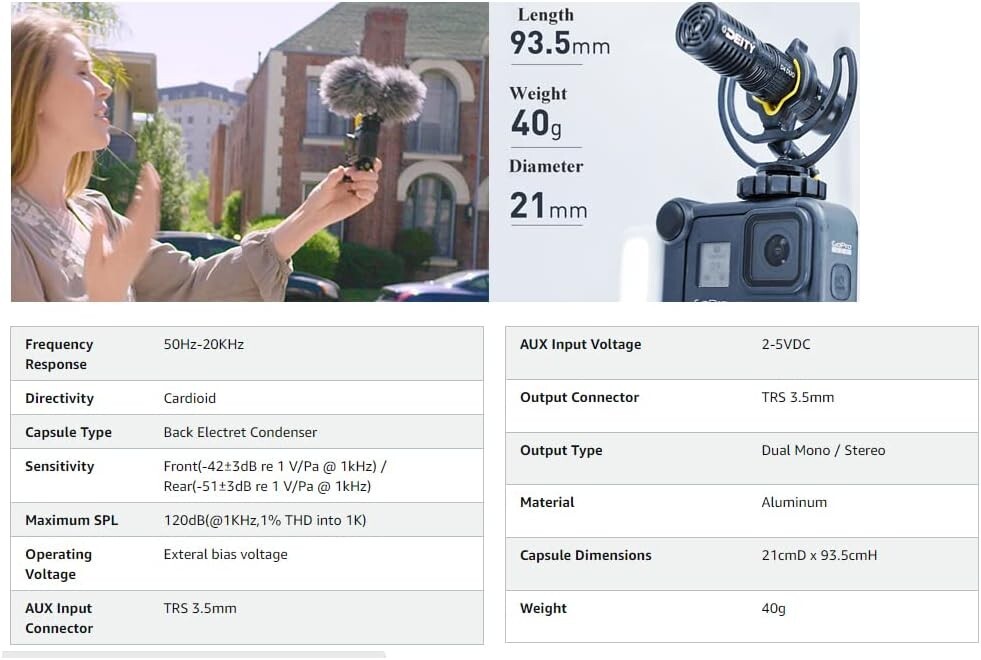981x660 pixels.
Task: Click the 'Output Connector' label
Action: (x=579, y=397)
